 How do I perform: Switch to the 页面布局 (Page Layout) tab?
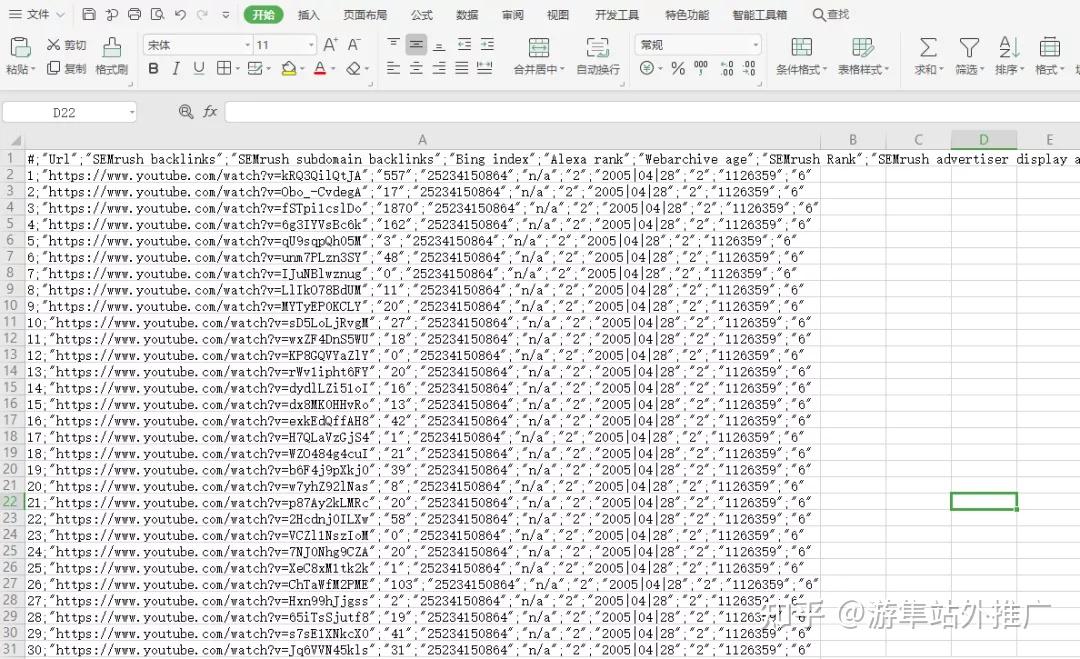point(365,14)
